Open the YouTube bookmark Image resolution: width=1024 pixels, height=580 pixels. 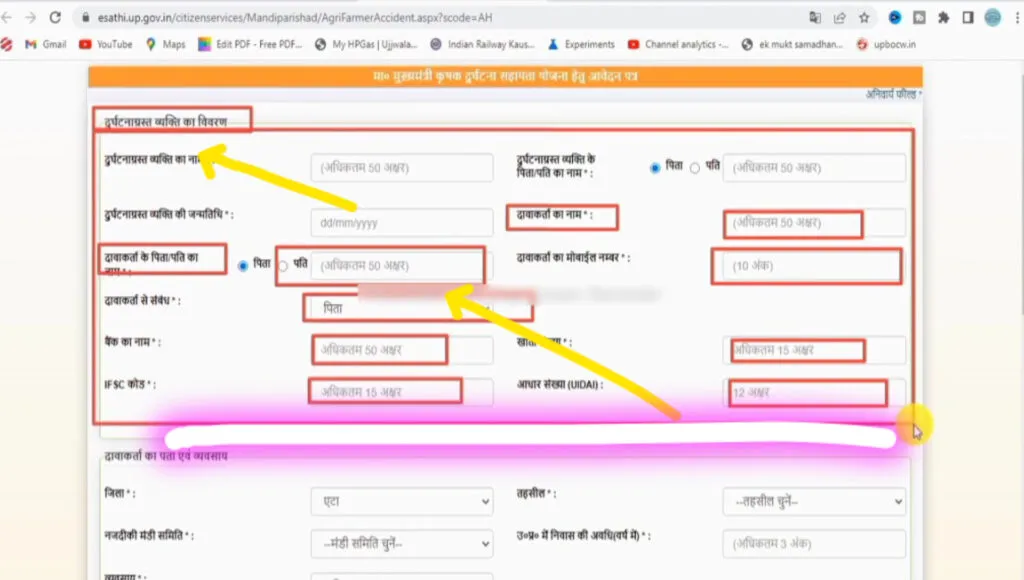point(105,44)
